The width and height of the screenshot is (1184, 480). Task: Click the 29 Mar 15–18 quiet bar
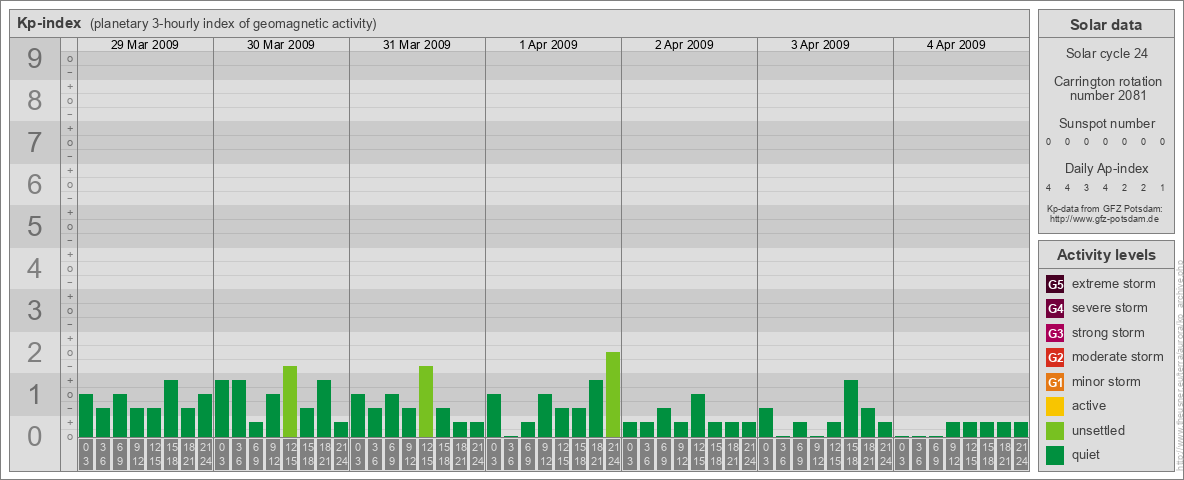pyautogui.click(x=171, y=408)
